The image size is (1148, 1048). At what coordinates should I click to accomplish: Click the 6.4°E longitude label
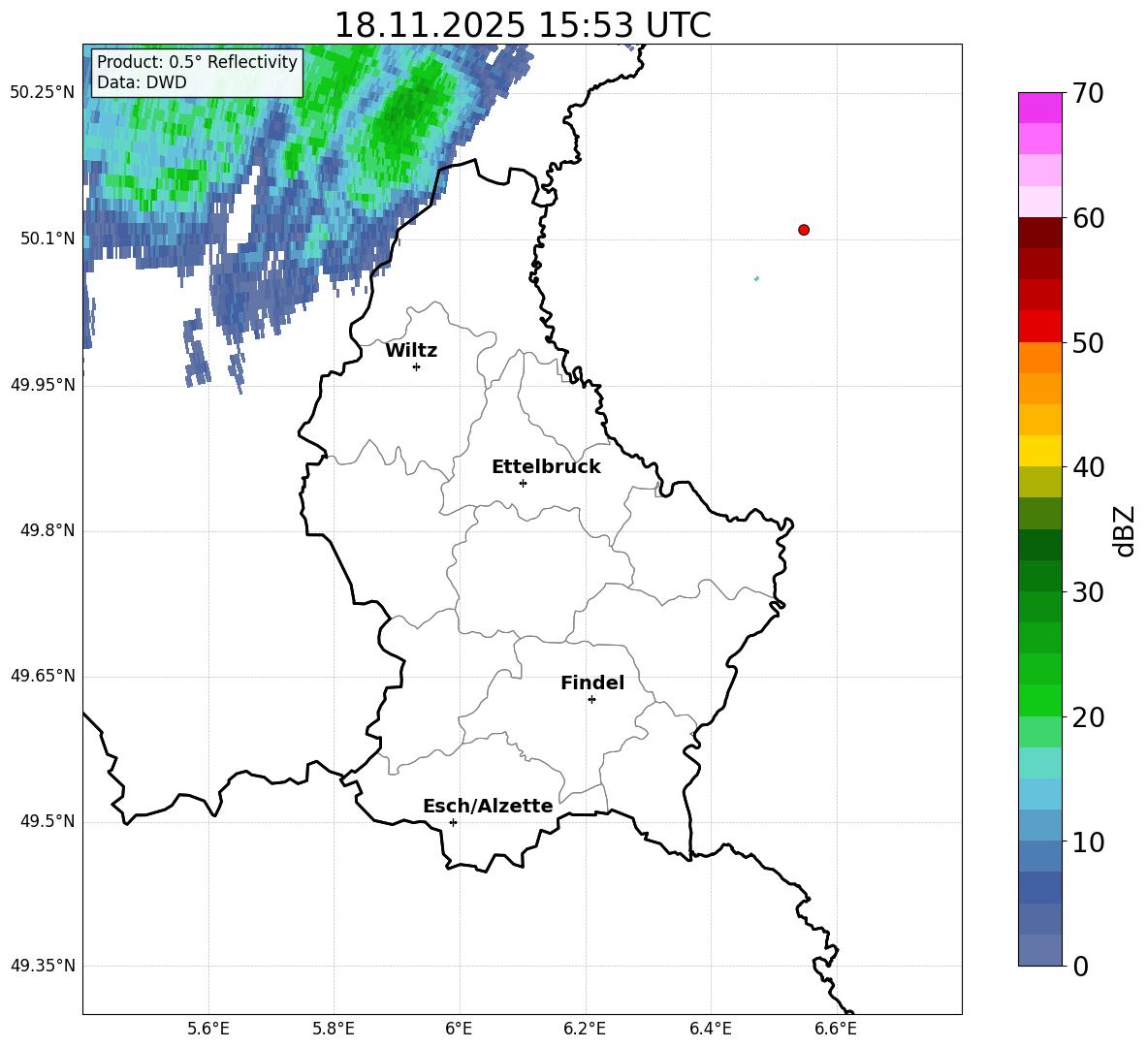click(710, 1029)
